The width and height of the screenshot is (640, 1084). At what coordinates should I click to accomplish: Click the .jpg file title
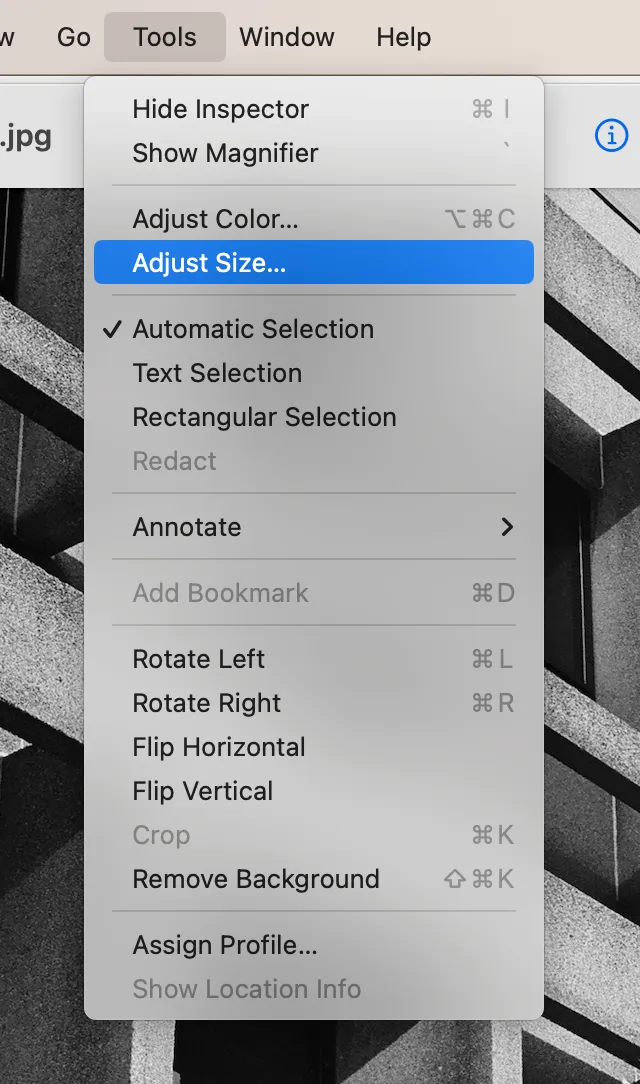pos(26,135)
